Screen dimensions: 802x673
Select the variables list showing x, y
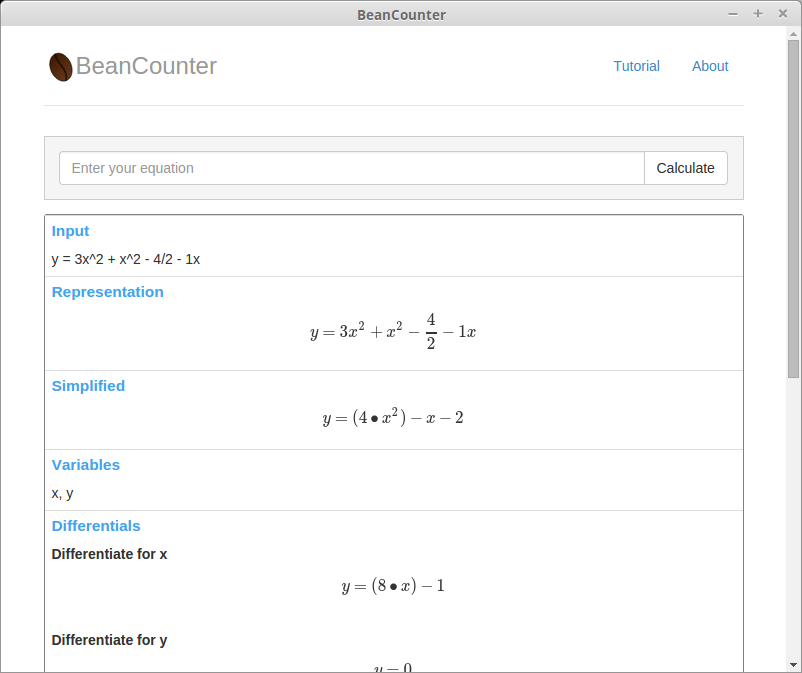(x=61, y=493)
